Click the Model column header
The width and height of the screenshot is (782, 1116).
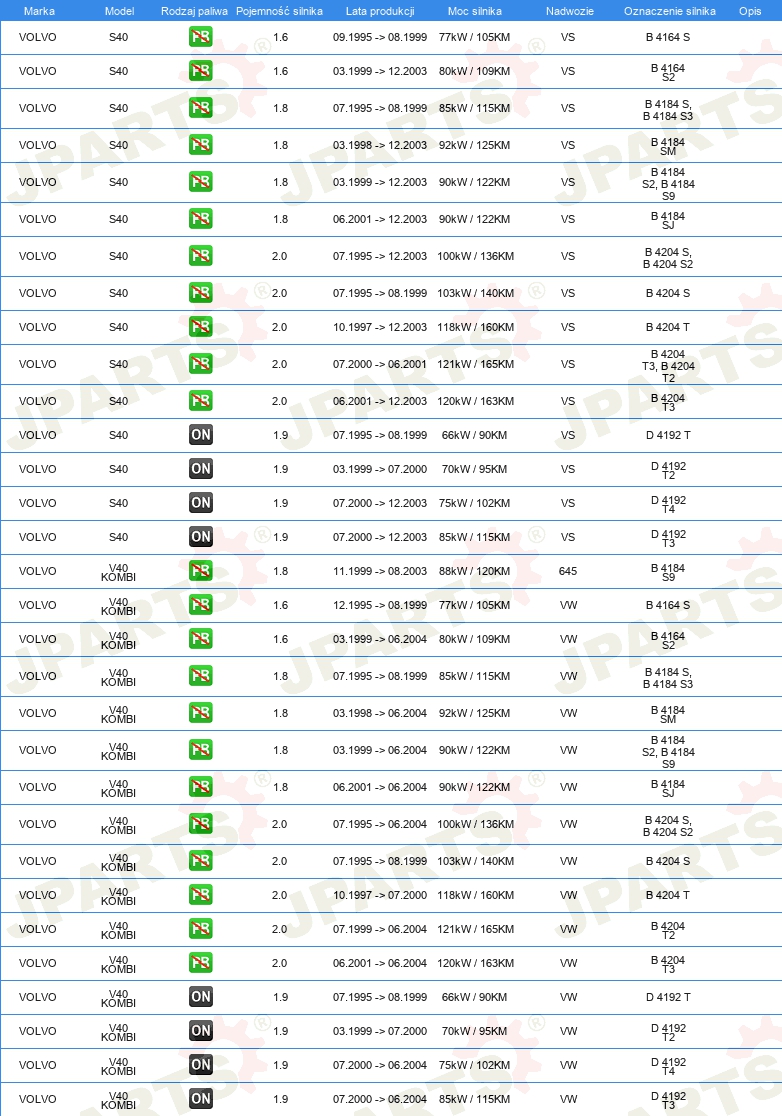pos(120,11)
